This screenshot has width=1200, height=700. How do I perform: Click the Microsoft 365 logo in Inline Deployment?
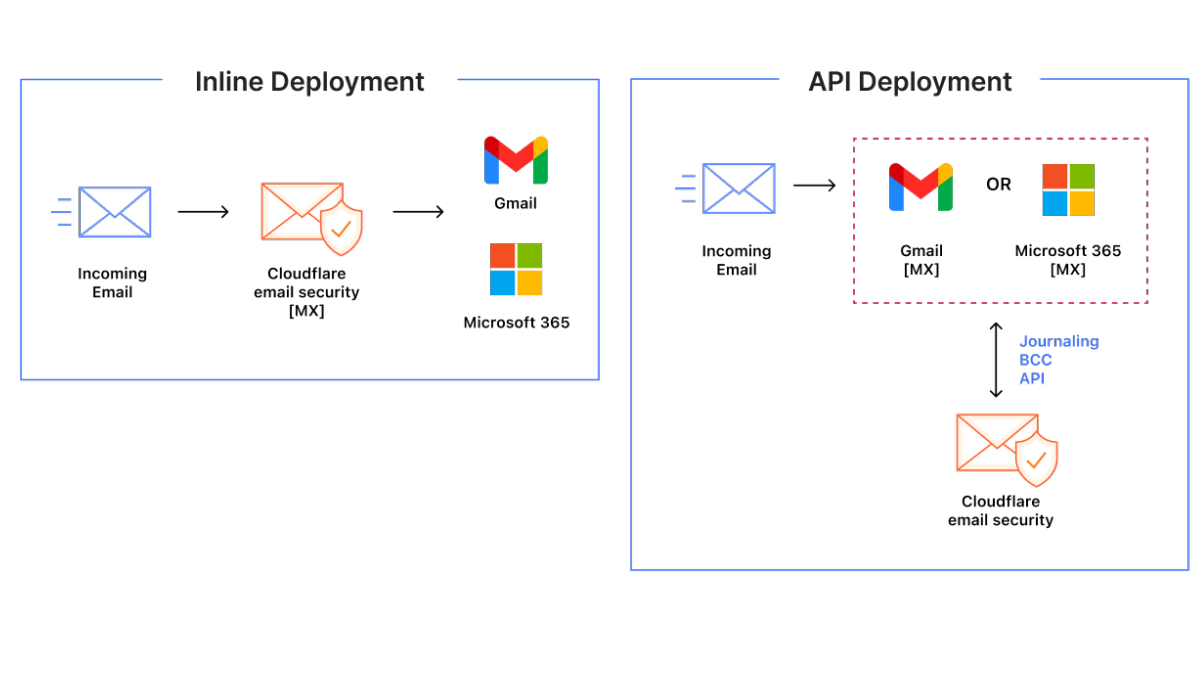[516, 269]
